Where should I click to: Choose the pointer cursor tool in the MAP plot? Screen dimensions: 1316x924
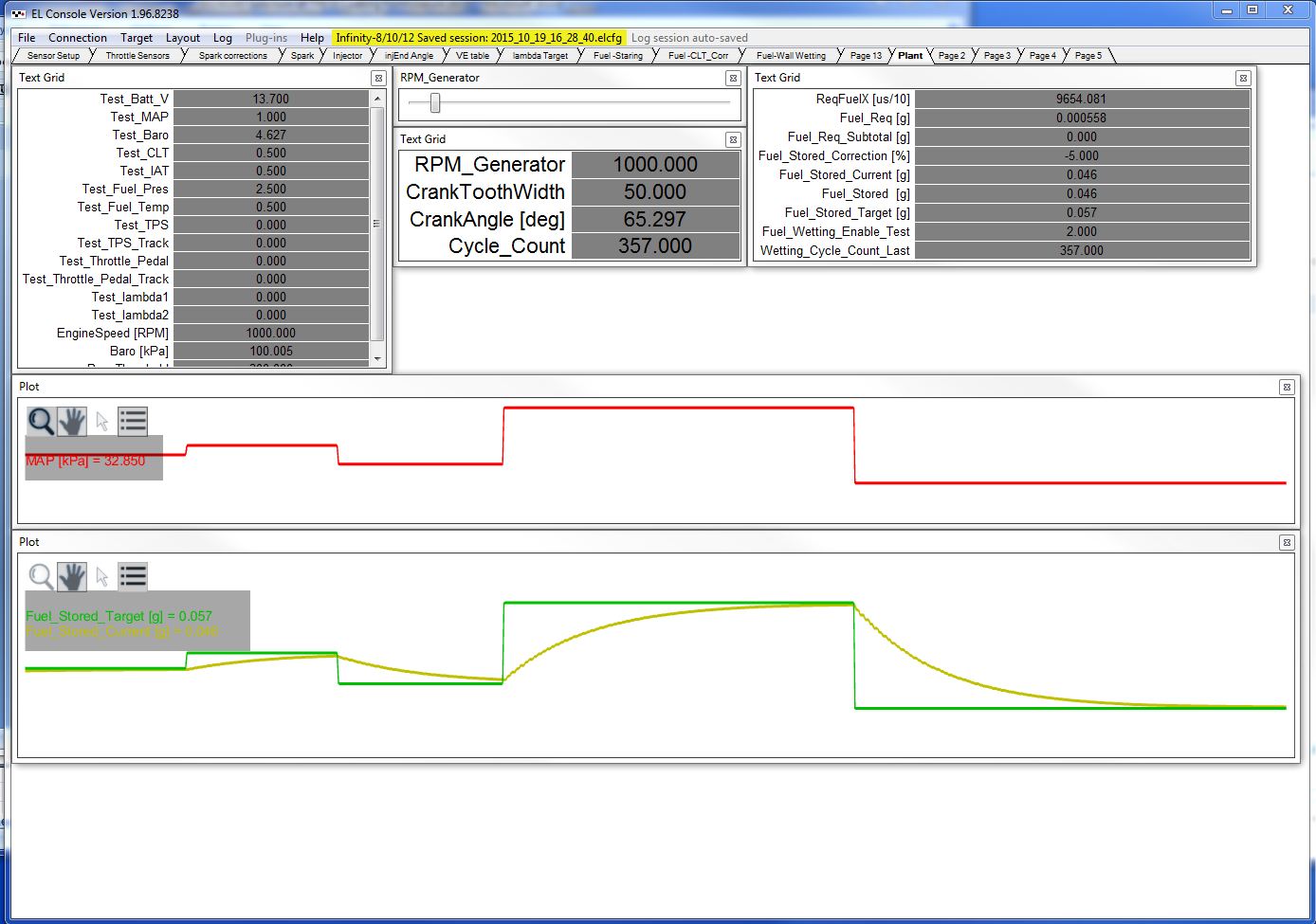tap(102, 421)
